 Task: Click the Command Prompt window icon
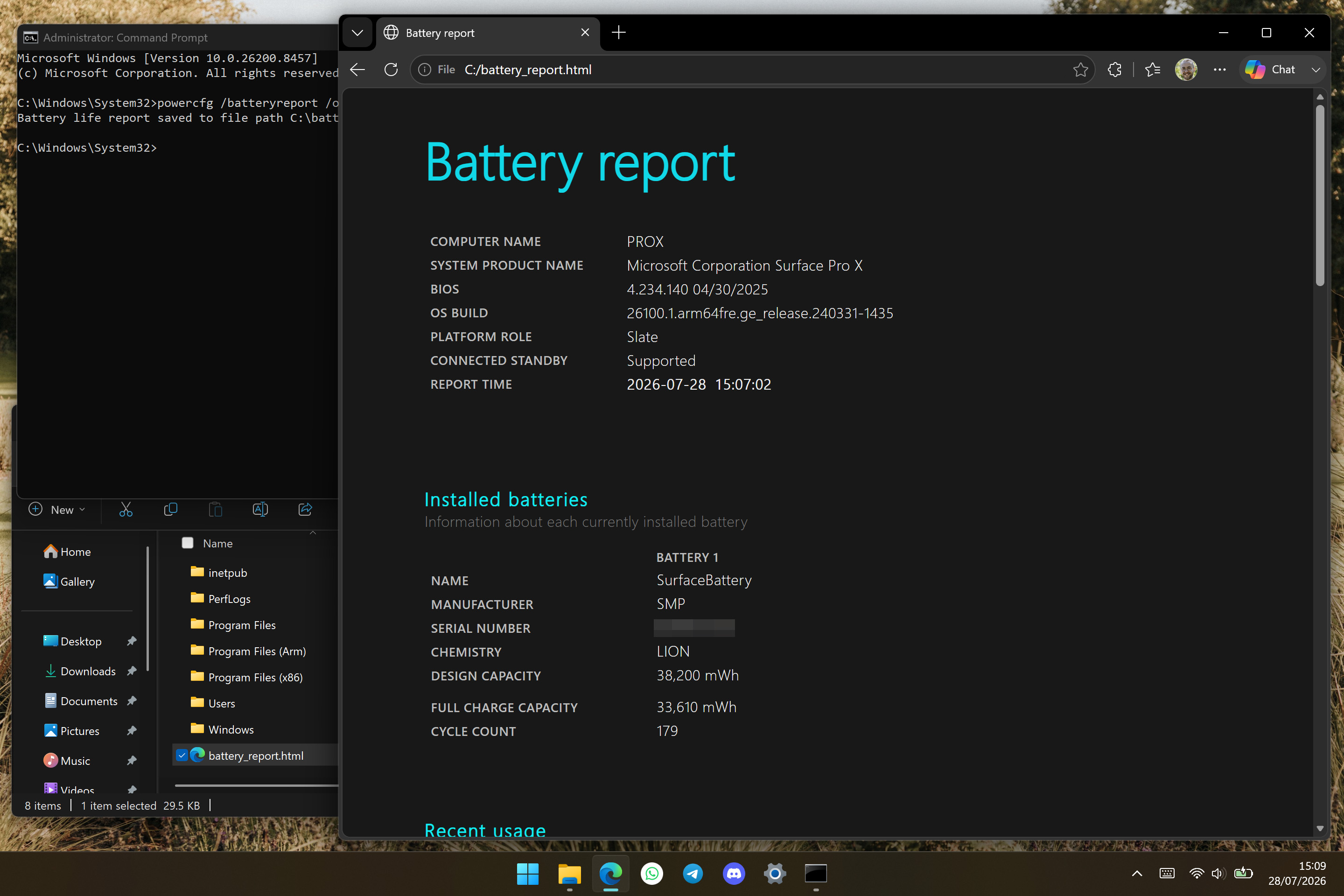(x=30, y=38)
